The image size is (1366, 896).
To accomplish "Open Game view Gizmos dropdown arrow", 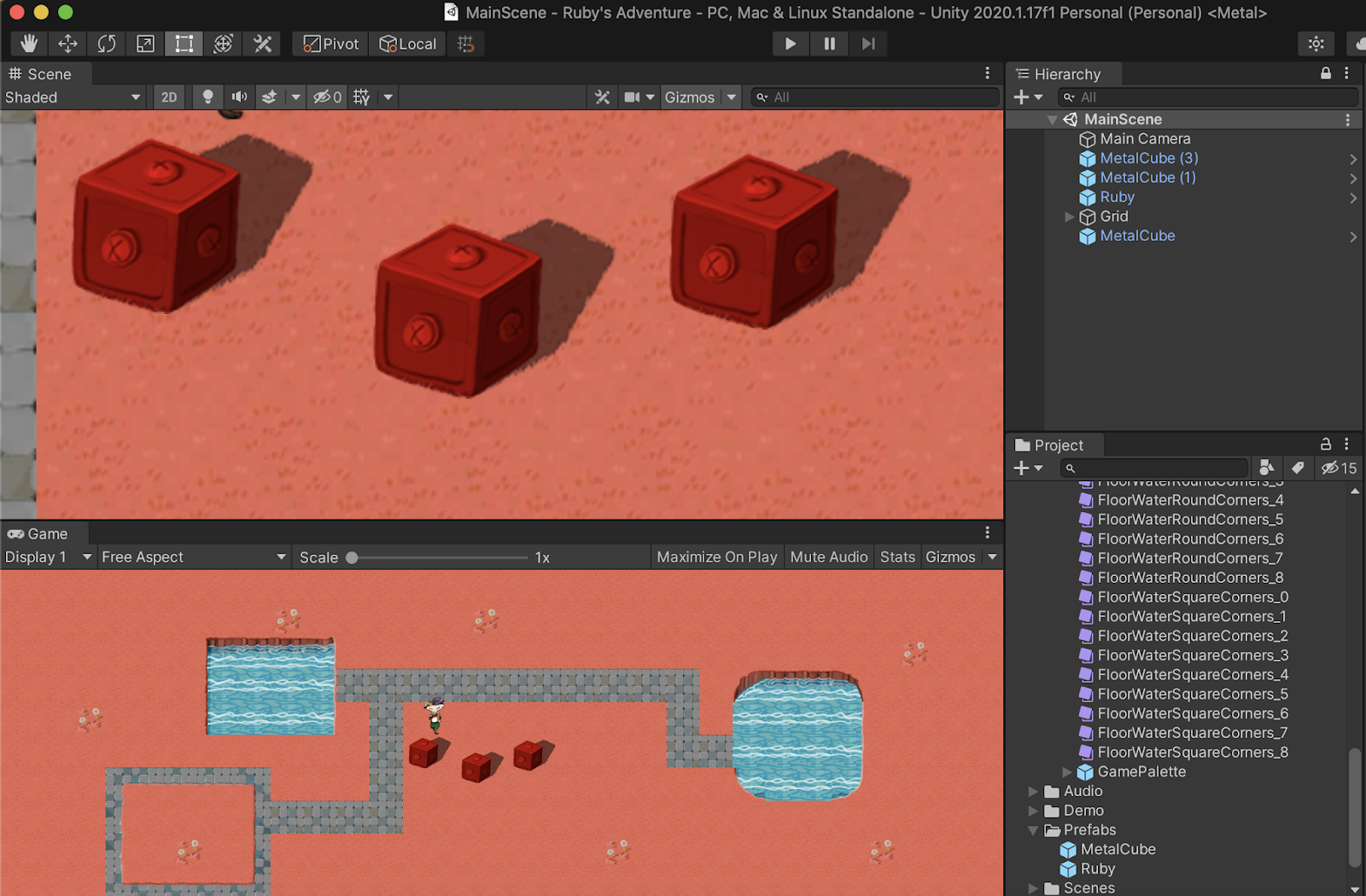I will point(992,557).
